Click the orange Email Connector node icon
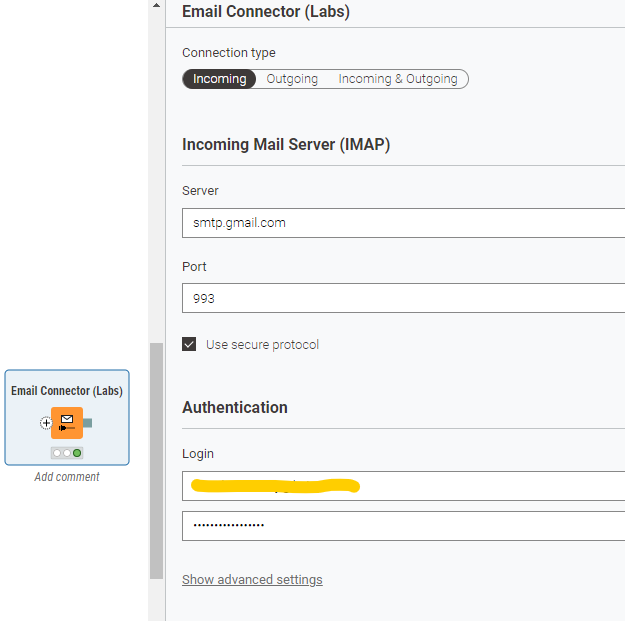The image size is (625, 621). 67,423
